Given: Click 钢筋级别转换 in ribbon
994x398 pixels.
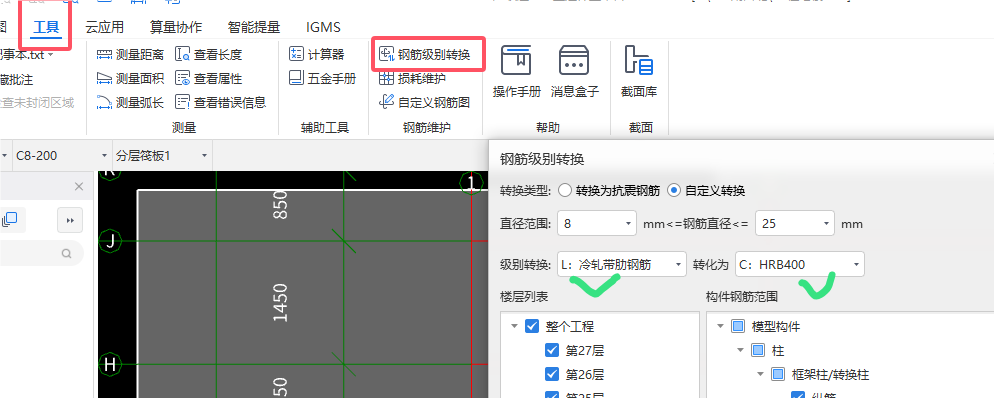Looking at the screenshot, I should click(x=424, y=55).
